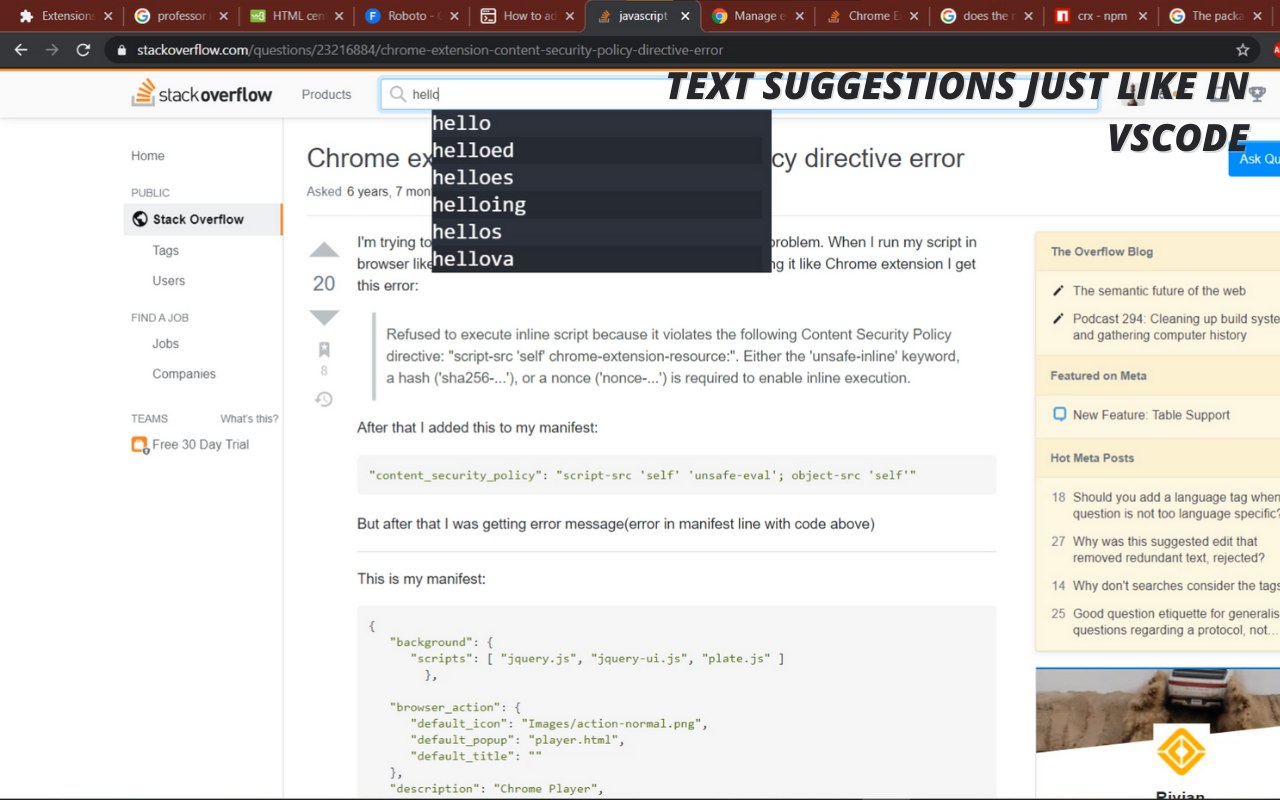Open Jobs in the sidebar
This screenshot has width=1280, height=800.
pyautogui.click(x=166, y=343)
